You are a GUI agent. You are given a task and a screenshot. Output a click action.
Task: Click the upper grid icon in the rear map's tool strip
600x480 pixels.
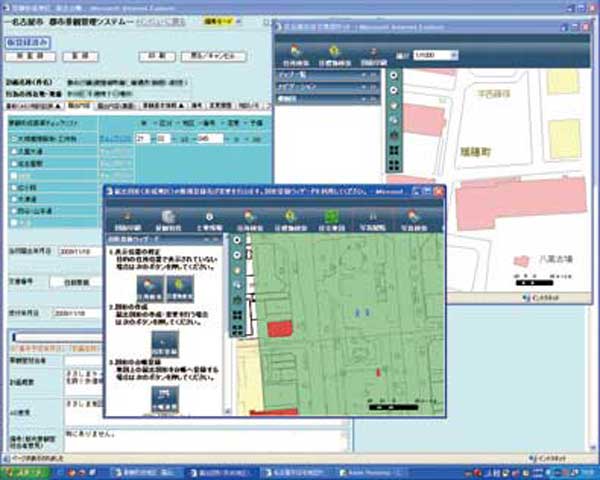[394, 150]
